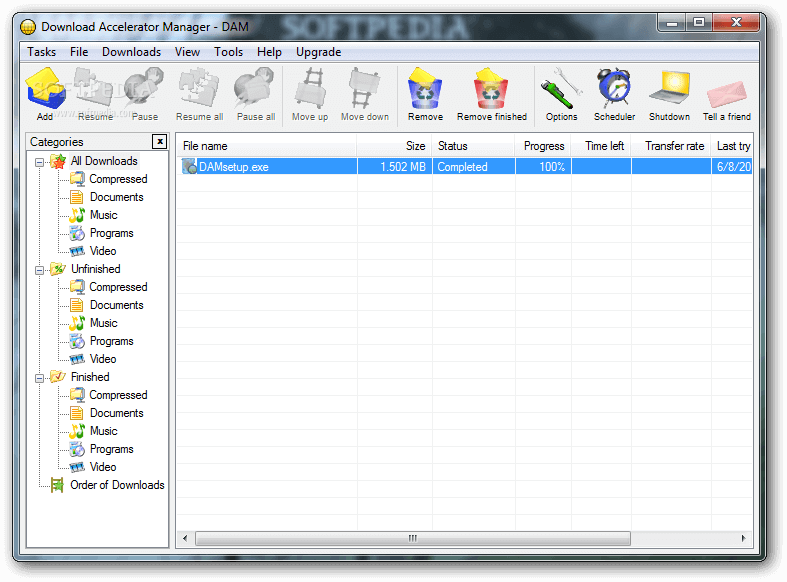This screenshot has height=582, width=787.
Task: Click the All Downloads star folder icon
Action: (58, 162)
